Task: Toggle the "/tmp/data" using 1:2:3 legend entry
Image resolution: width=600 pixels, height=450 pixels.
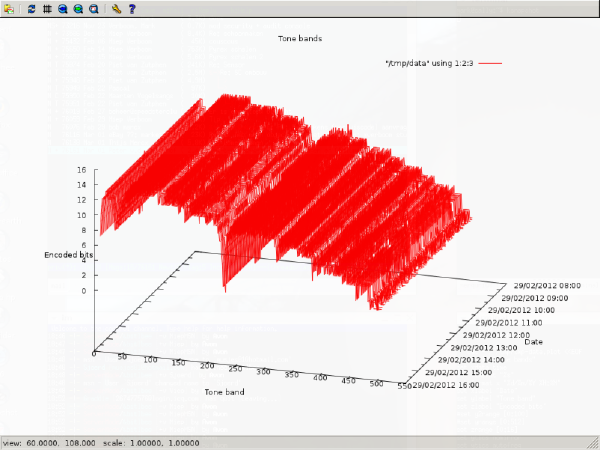Action: coord(429,63)
